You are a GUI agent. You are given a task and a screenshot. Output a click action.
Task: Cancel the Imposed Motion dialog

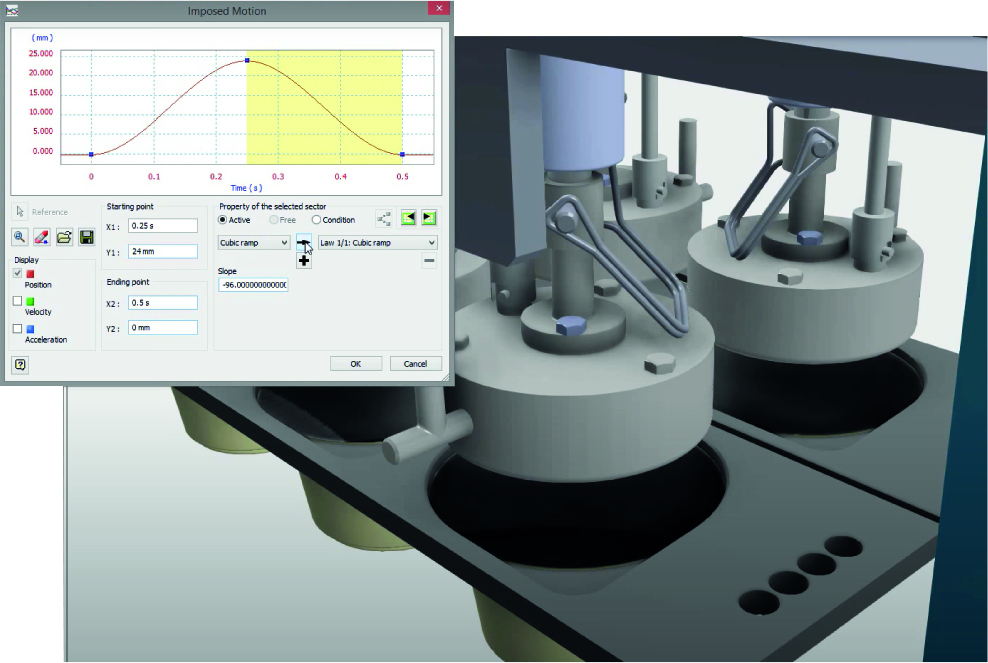click(x=415, y=364)
